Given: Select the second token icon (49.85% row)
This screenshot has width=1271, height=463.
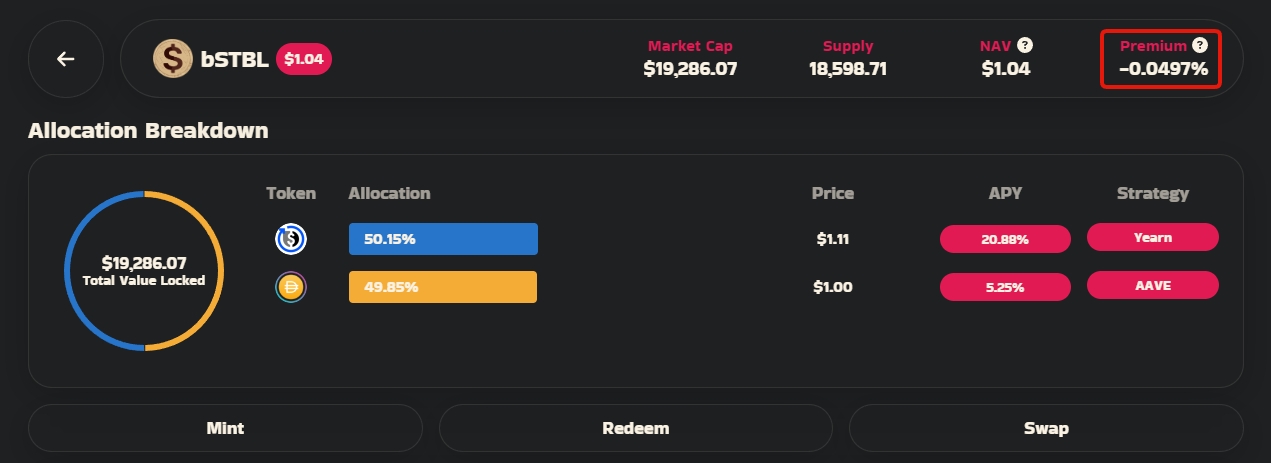Looking at the screenshot, I should 291,287.
